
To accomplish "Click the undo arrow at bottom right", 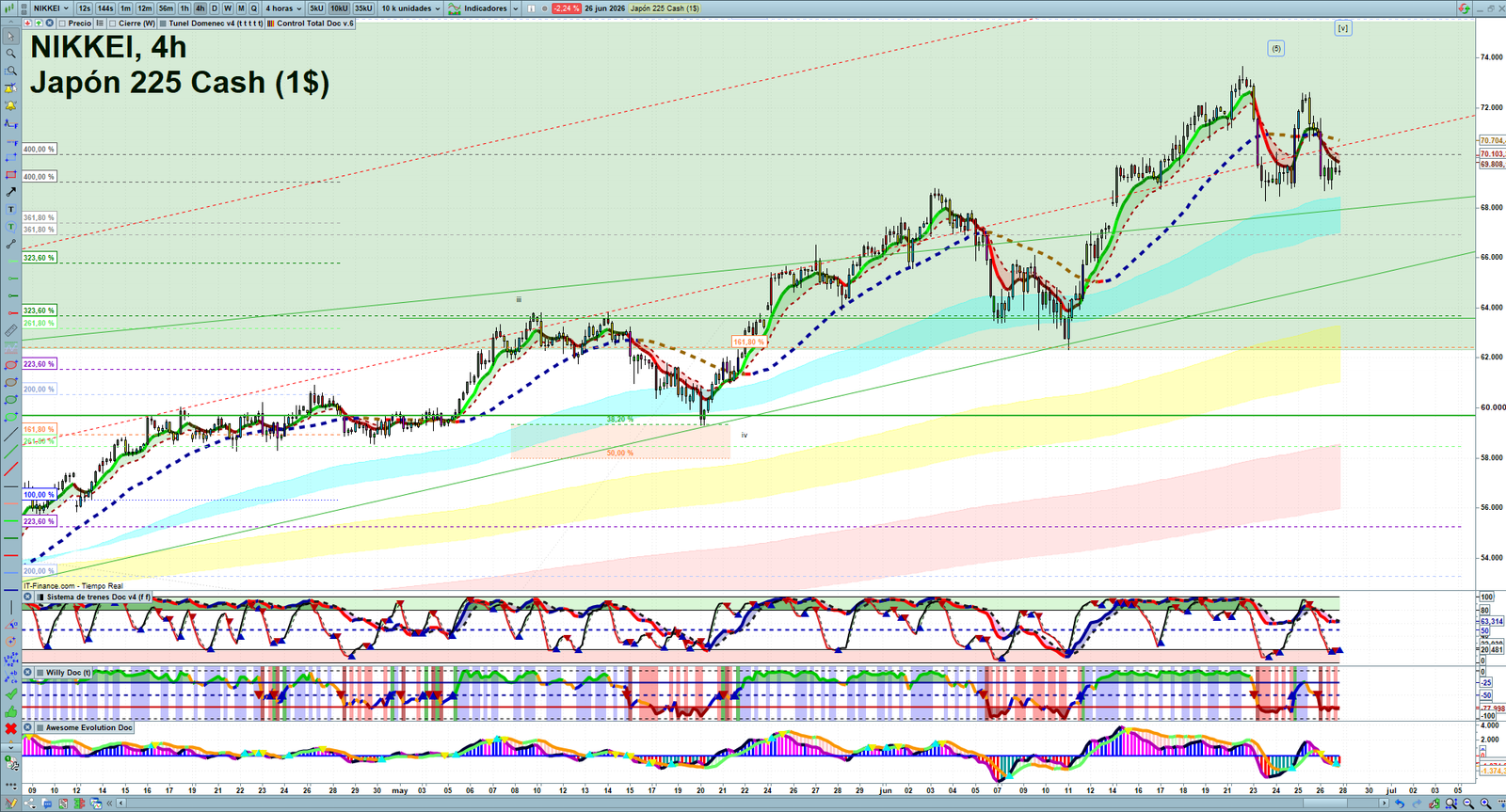I will point(1400,804).
